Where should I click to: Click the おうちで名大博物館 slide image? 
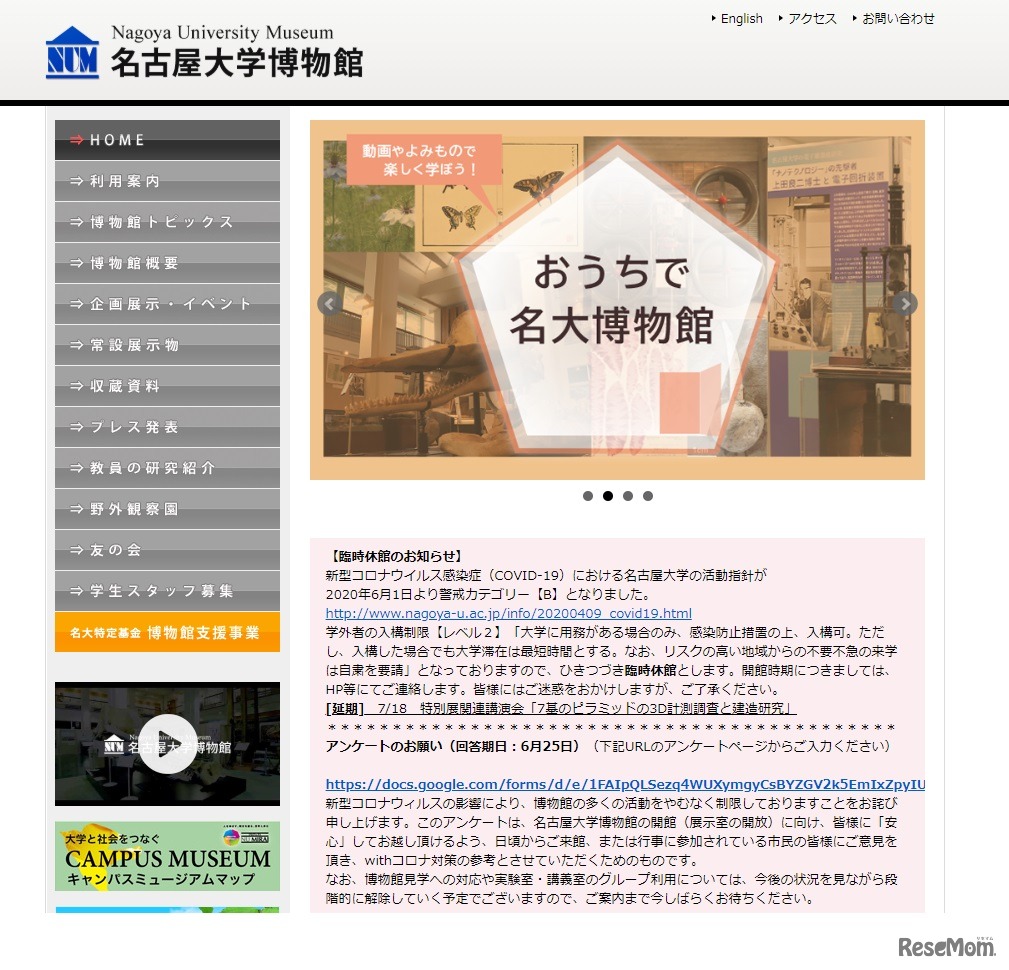(x=617, y=300)
